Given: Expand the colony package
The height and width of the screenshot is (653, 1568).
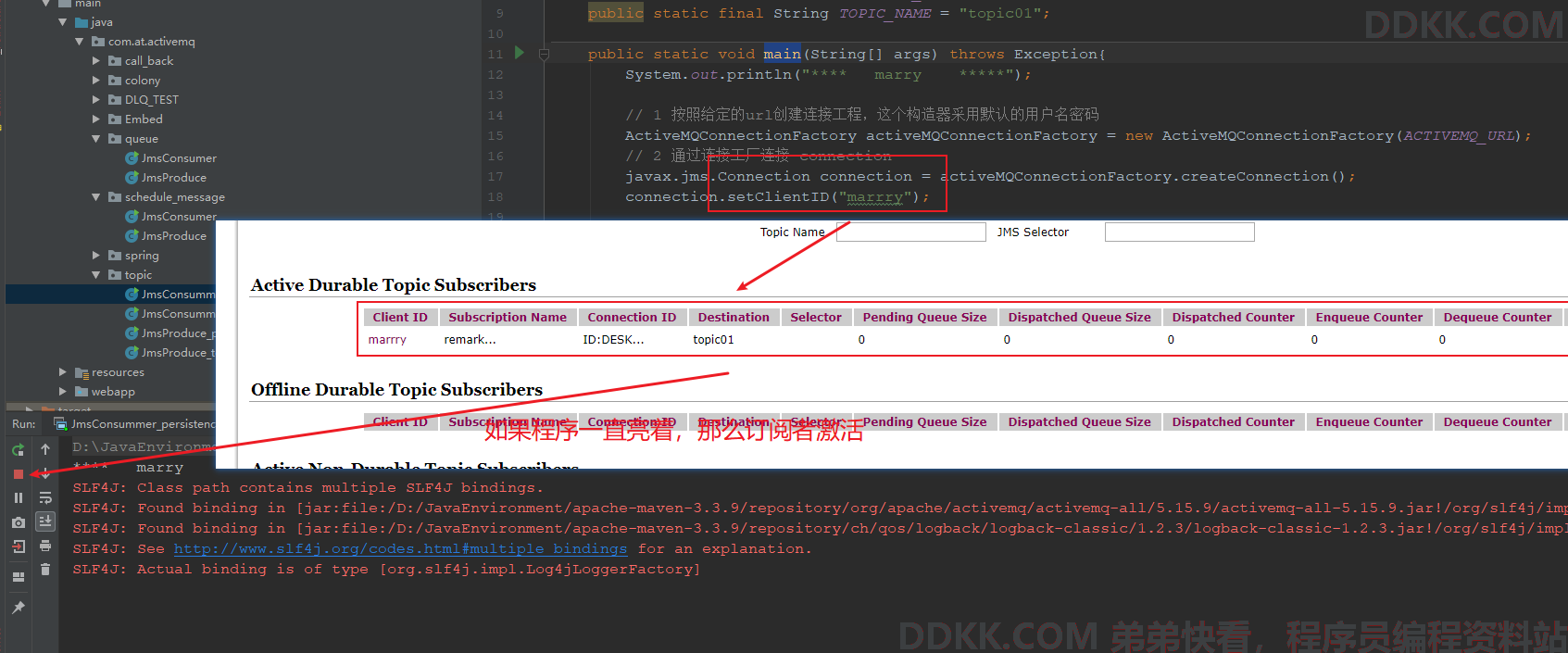Looking at the screenshot, I should coord(95,81).
